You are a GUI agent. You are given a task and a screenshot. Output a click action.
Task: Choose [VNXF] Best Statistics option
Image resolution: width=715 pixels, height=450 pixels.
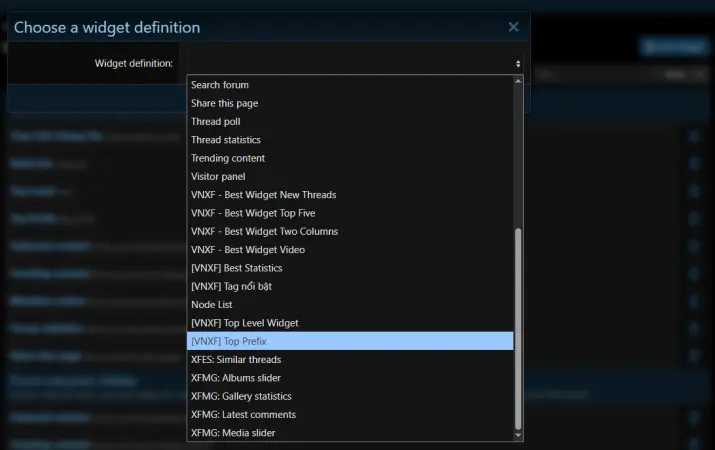tap(237, 268)
